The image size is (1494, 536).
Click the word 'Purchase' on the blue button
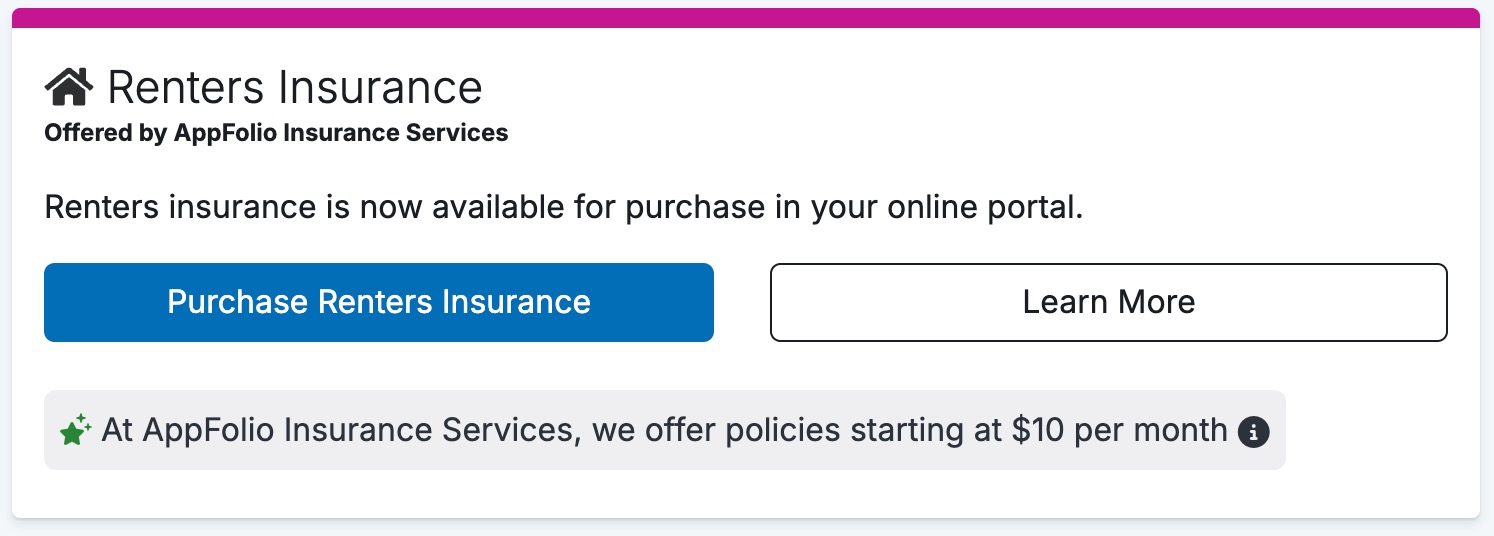pyautogui.click(x=237, y=302)
